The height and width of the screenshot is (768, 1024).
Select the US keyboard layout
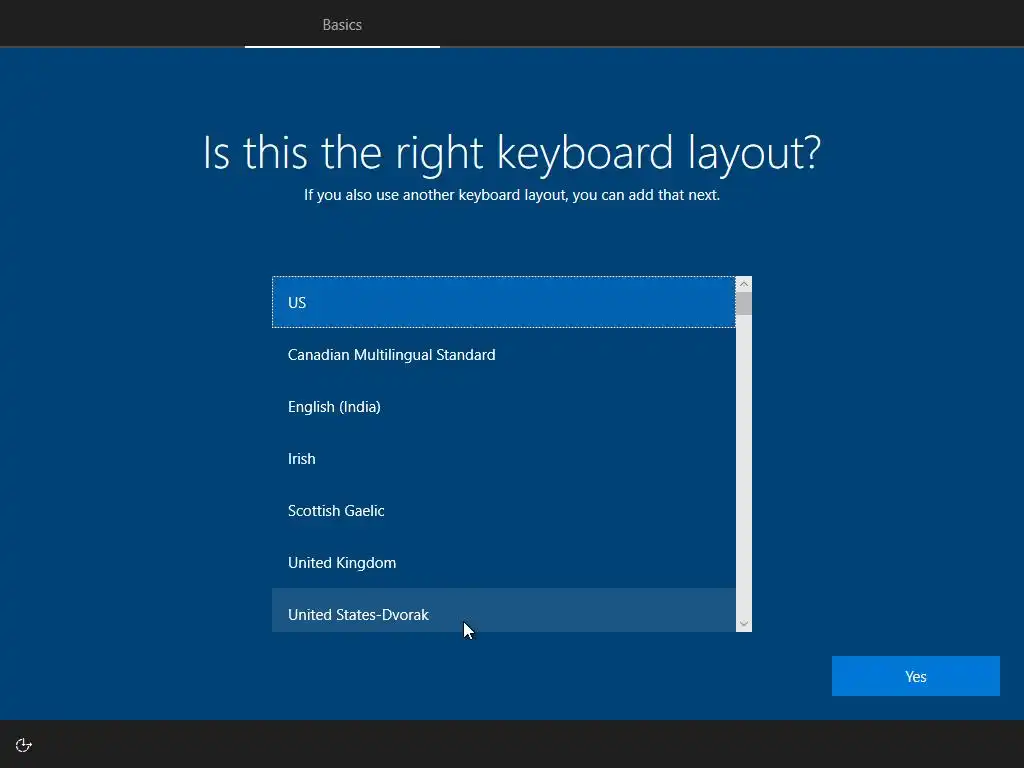point(504,302)
